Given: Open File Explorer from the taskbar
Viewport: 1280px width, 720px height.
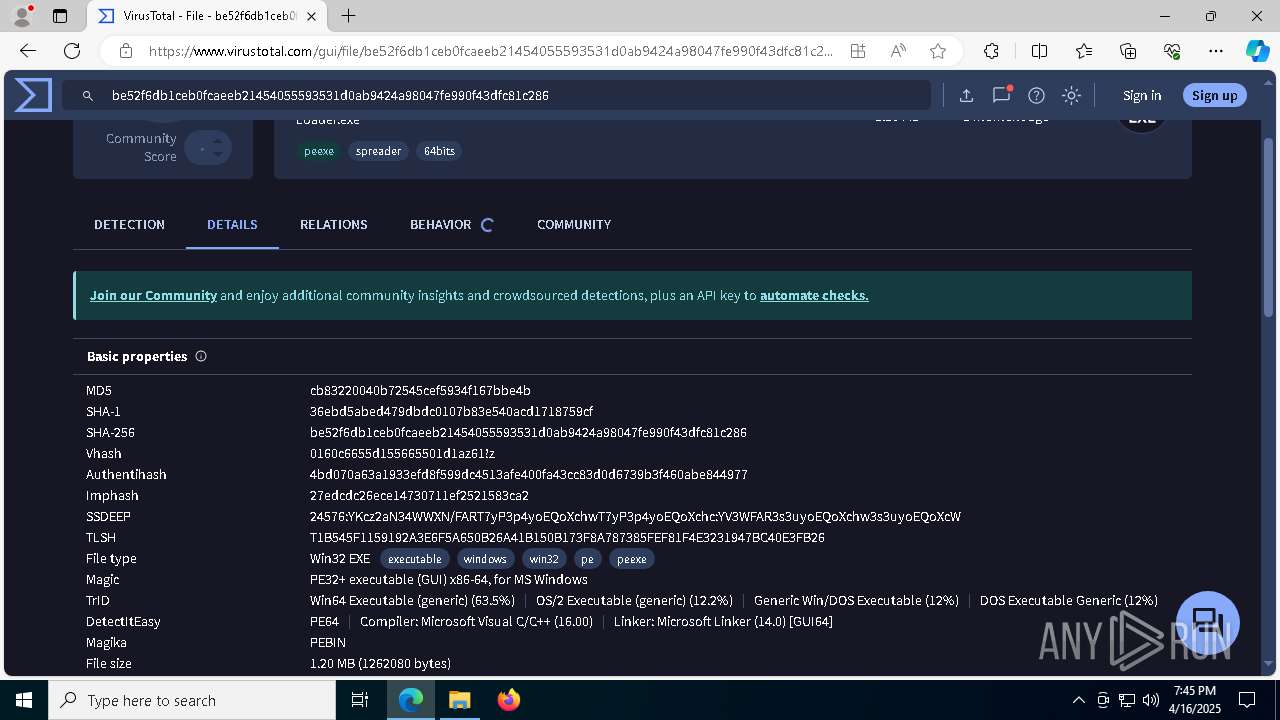Looking at the screenshot, I should pos(459,700).
